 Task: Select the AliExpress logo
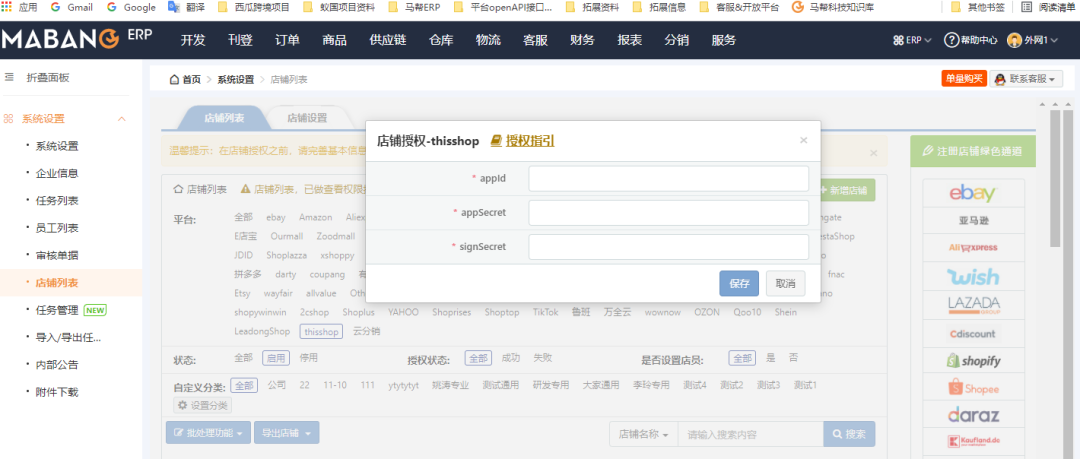pyautogui.click(x=973, y=247)
